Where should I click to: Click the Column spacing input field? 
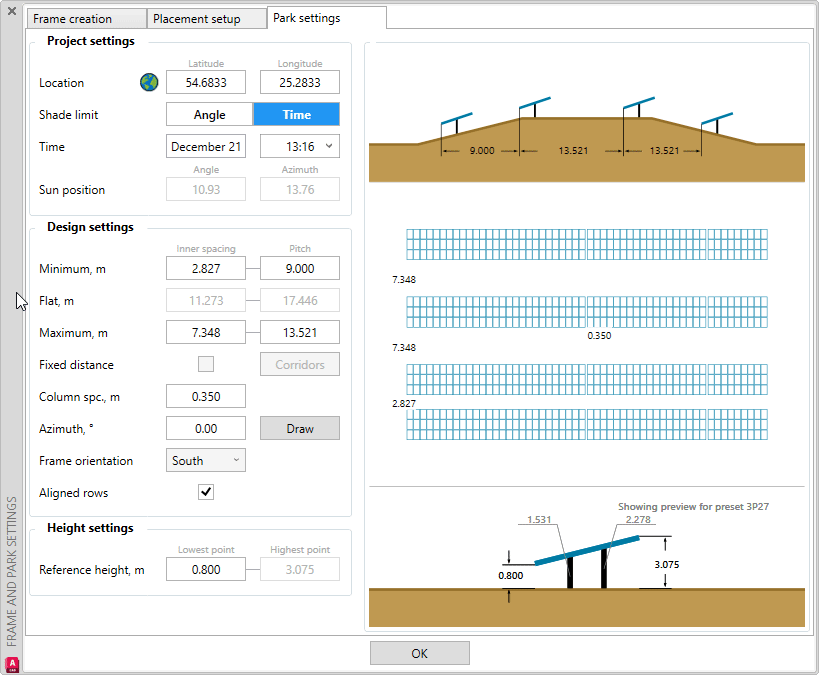(x=205, y=397)
